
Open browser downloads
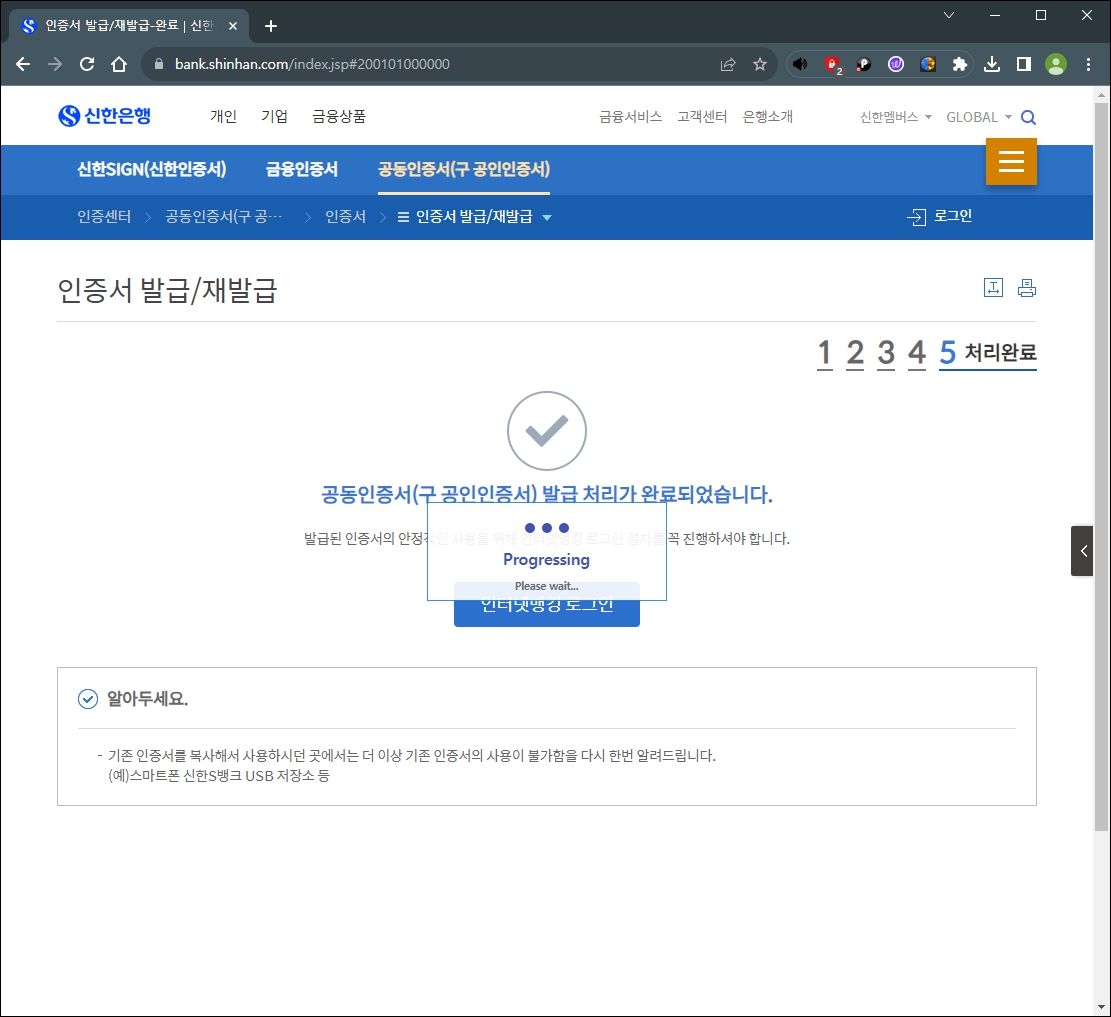[992, 64]
